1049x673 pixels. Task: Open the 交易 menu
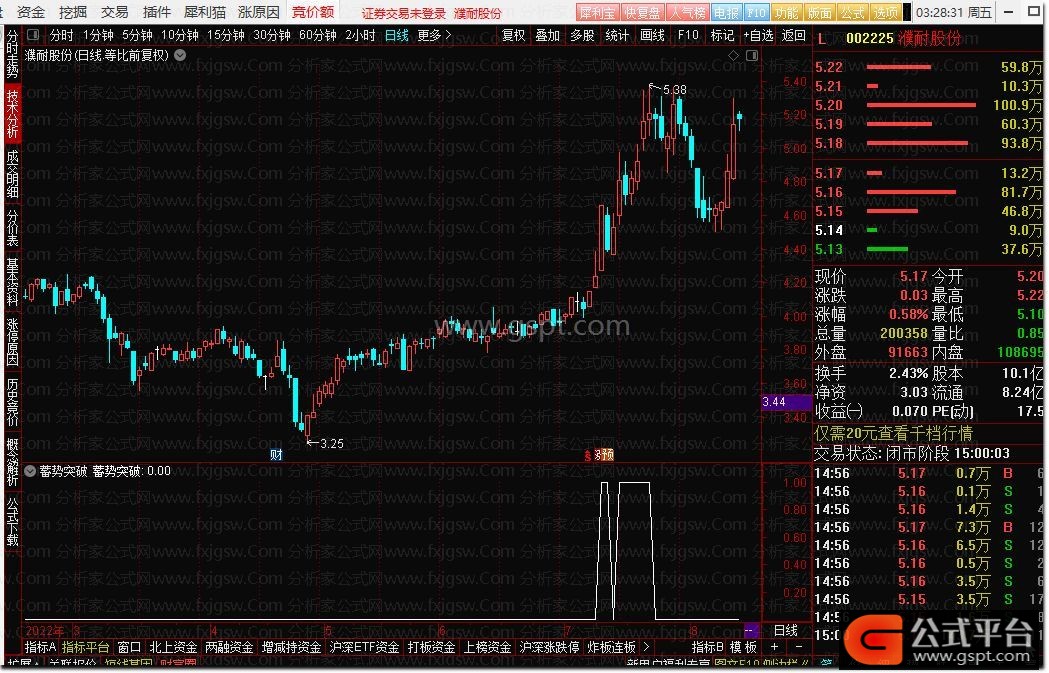point(114,12)
